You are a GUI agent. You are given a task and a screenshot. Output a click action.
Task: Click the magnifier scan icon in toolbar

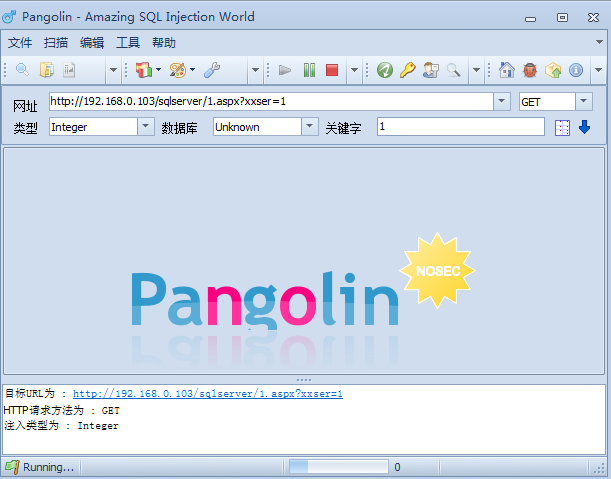click(22, 70)
